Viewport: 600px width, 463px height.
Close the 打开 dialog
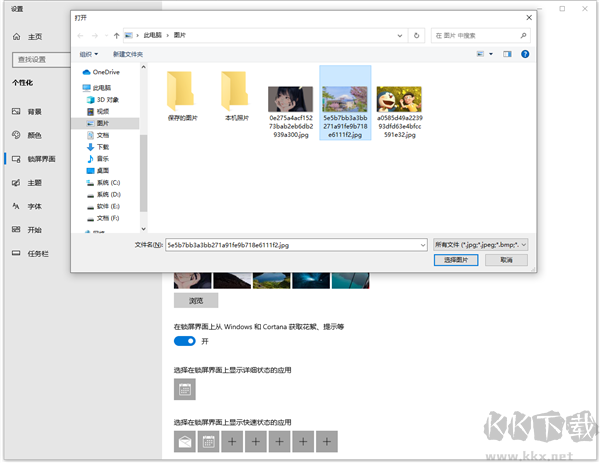(x=529, y=18)
